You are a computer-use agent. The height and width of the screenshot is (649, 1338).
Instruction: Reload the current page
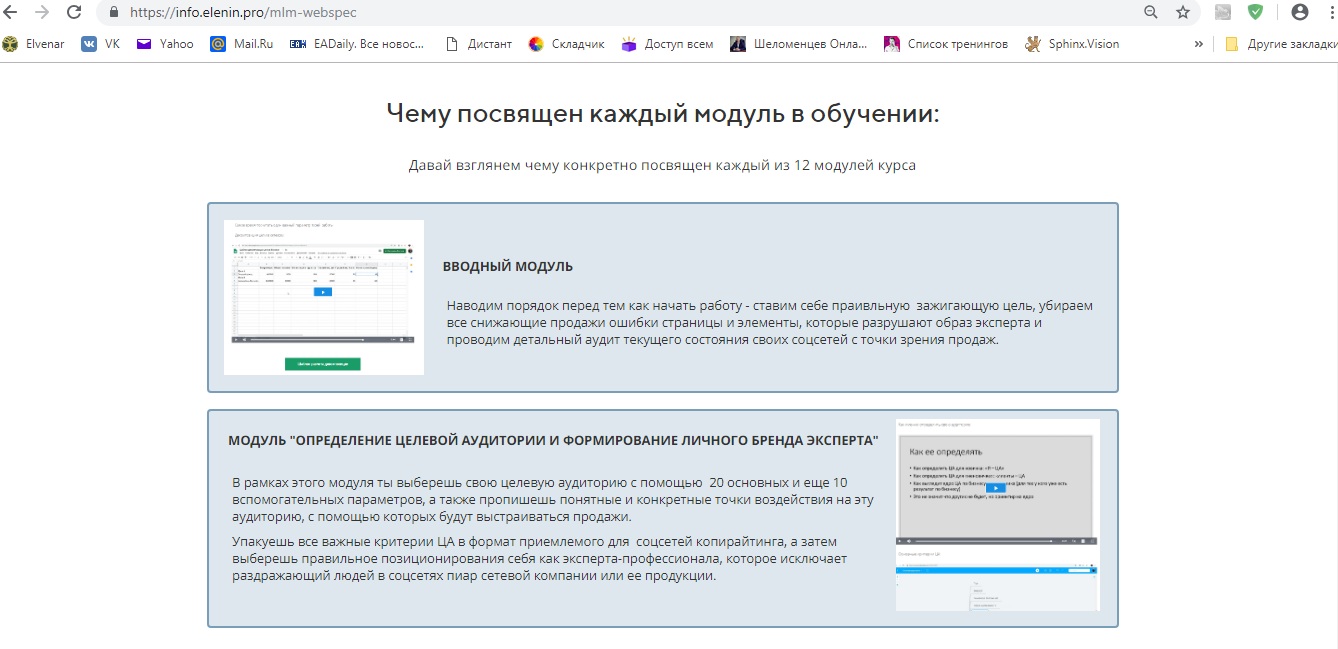[74, 12]
